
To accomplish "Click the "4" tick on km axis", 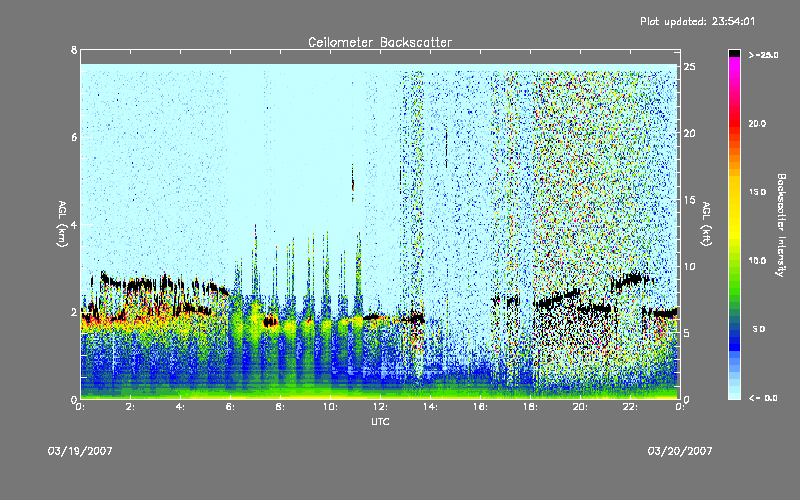I will tap(74, 224).
